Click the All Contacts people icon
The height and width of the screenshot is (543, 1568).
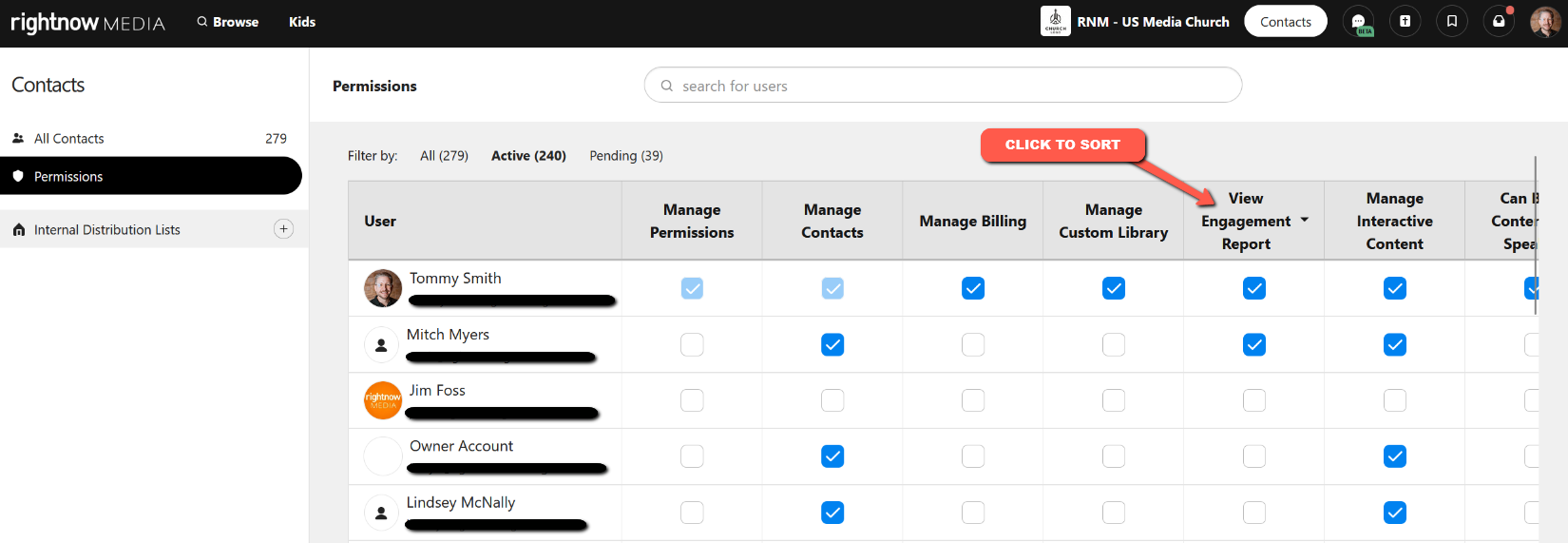coord(18,138)
